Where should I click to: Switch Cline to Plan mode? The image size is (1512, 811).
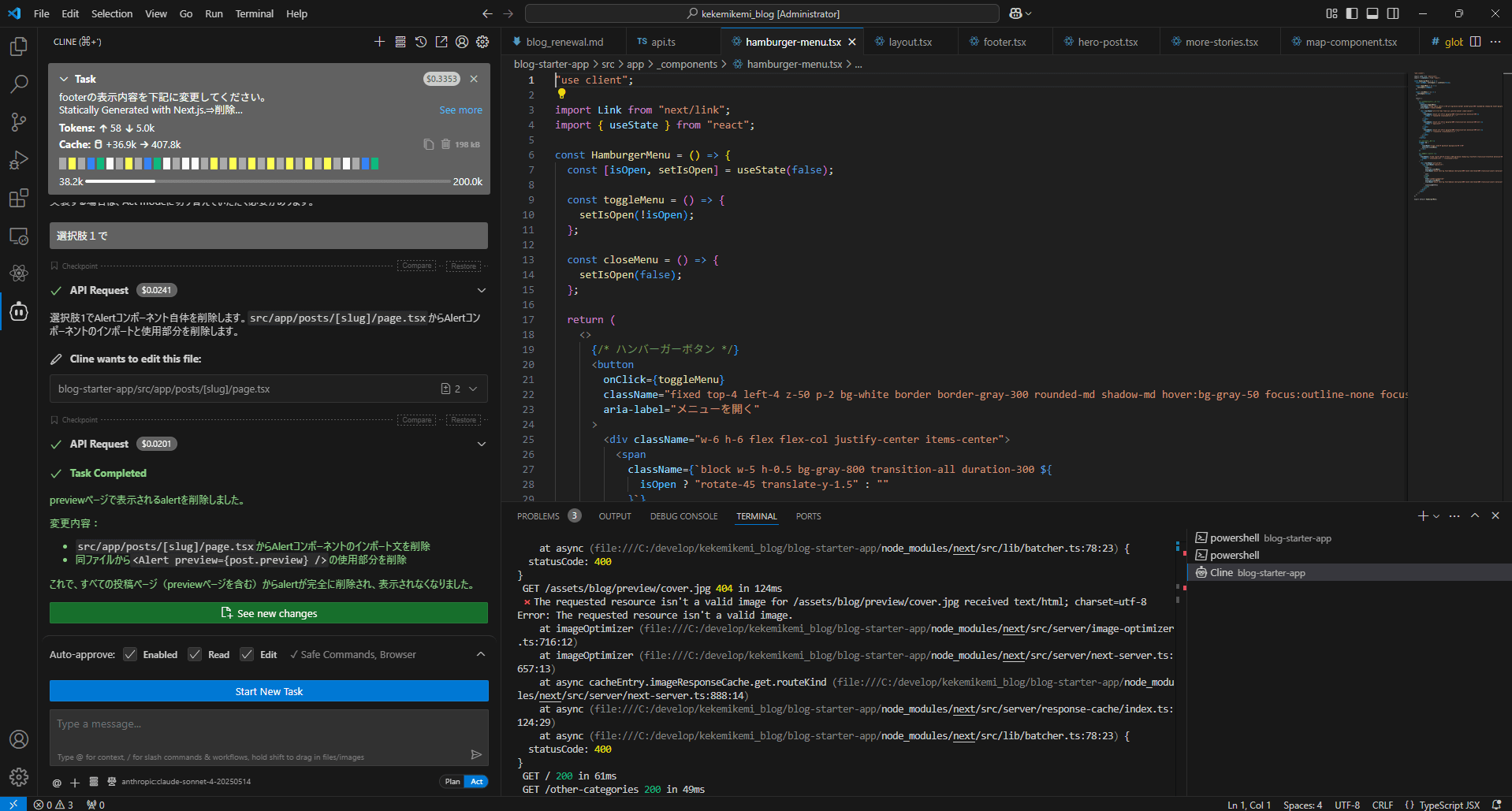(452, 782)
